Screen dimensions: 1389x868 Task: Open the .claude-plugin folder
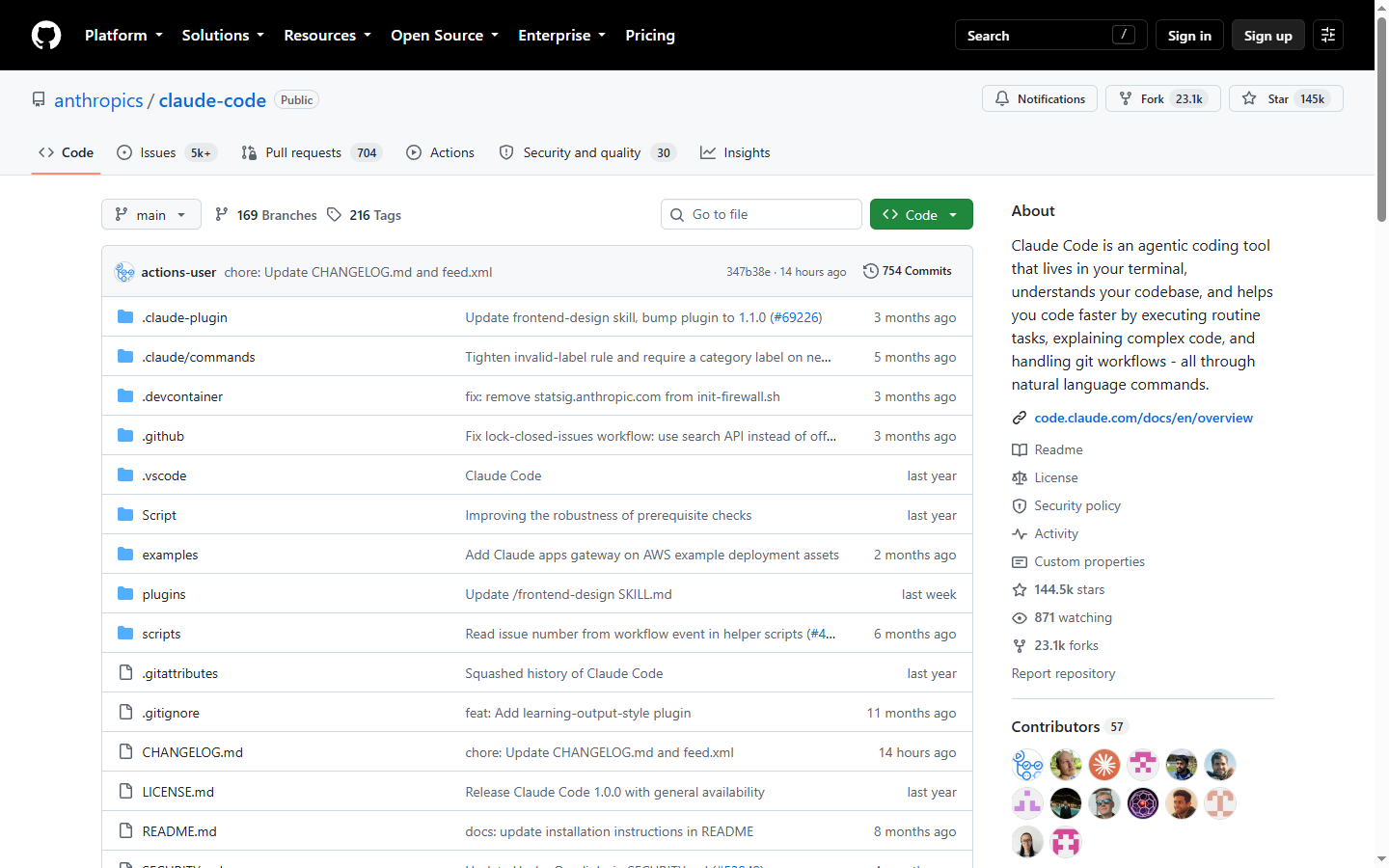click(184, 317)
